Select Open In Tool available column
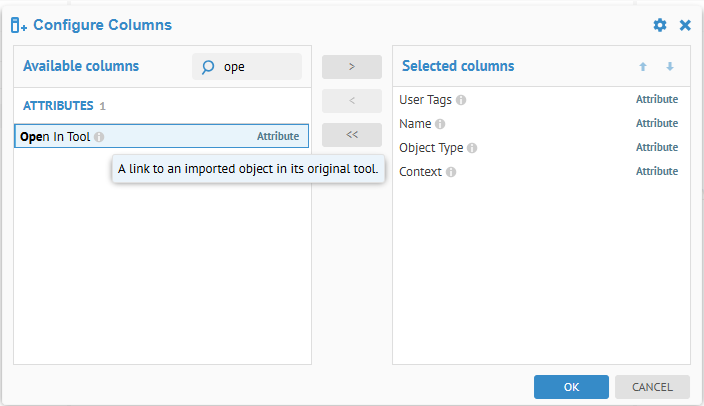This screenshot has height=406, width=704. (160, 136)
